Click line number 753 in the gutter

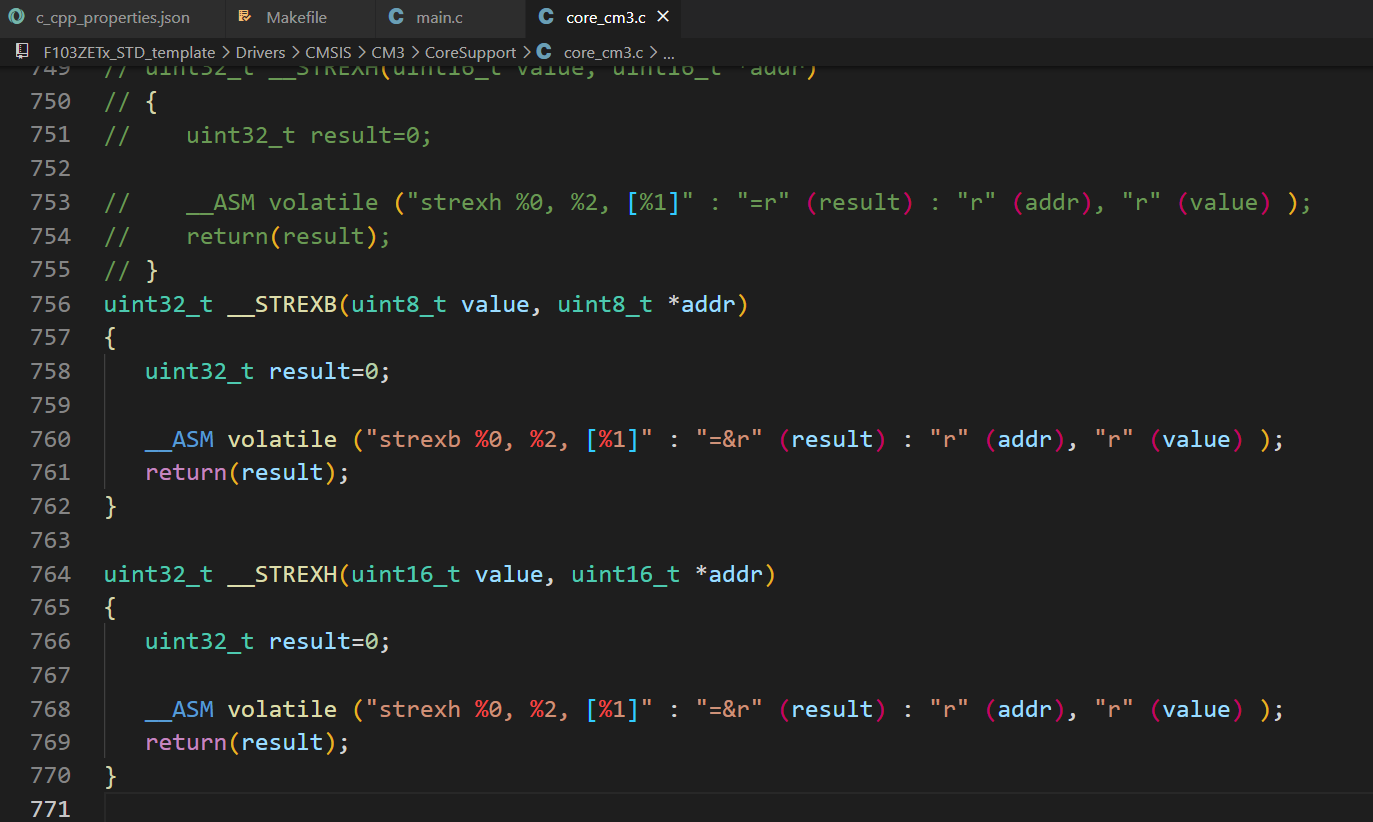pyautogui.click(x=51, y=202)
